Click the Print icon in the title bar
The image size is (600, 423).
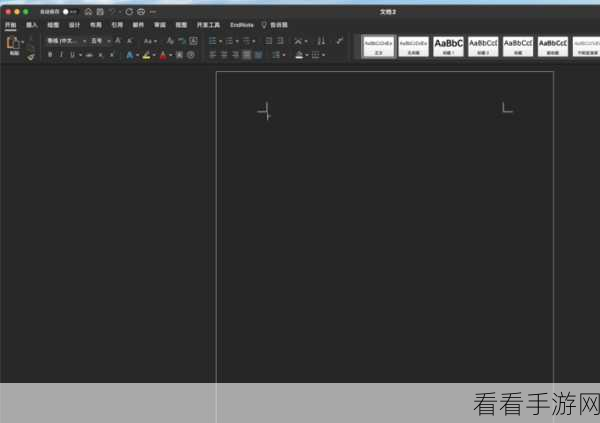point(141,12)
